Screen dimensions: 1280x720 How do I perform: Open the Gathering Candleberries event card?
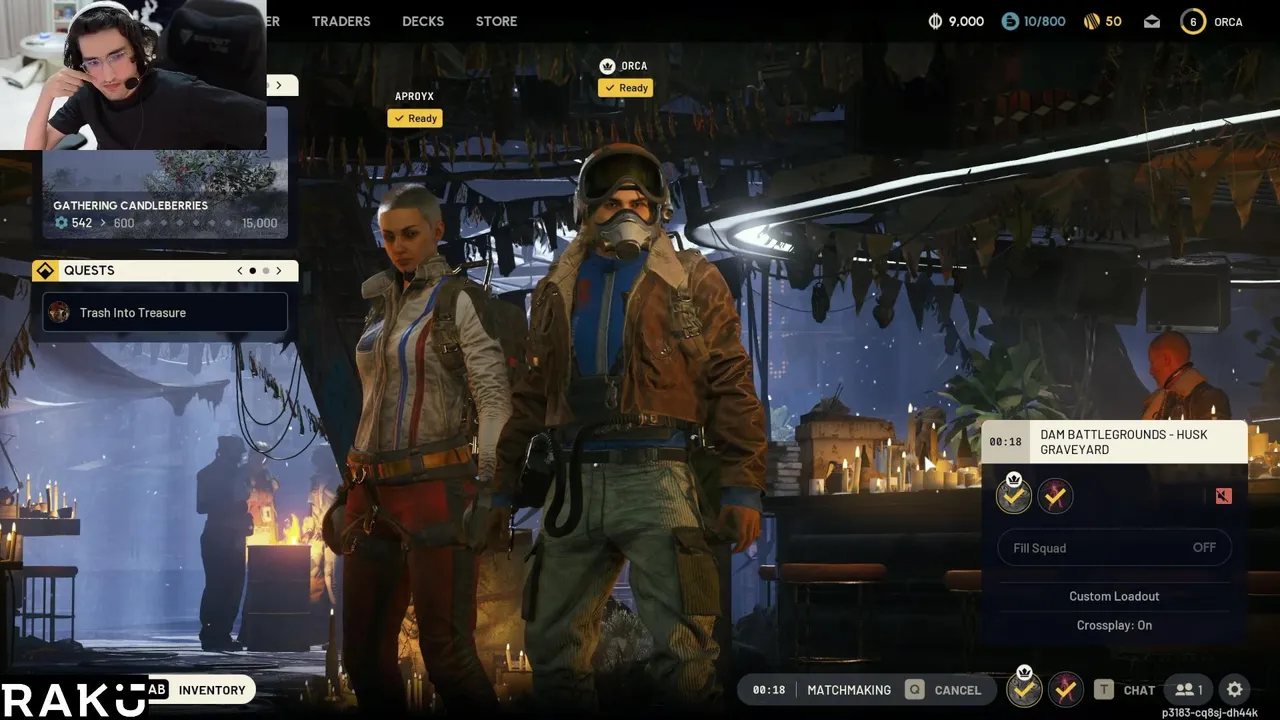coord(165,172)
